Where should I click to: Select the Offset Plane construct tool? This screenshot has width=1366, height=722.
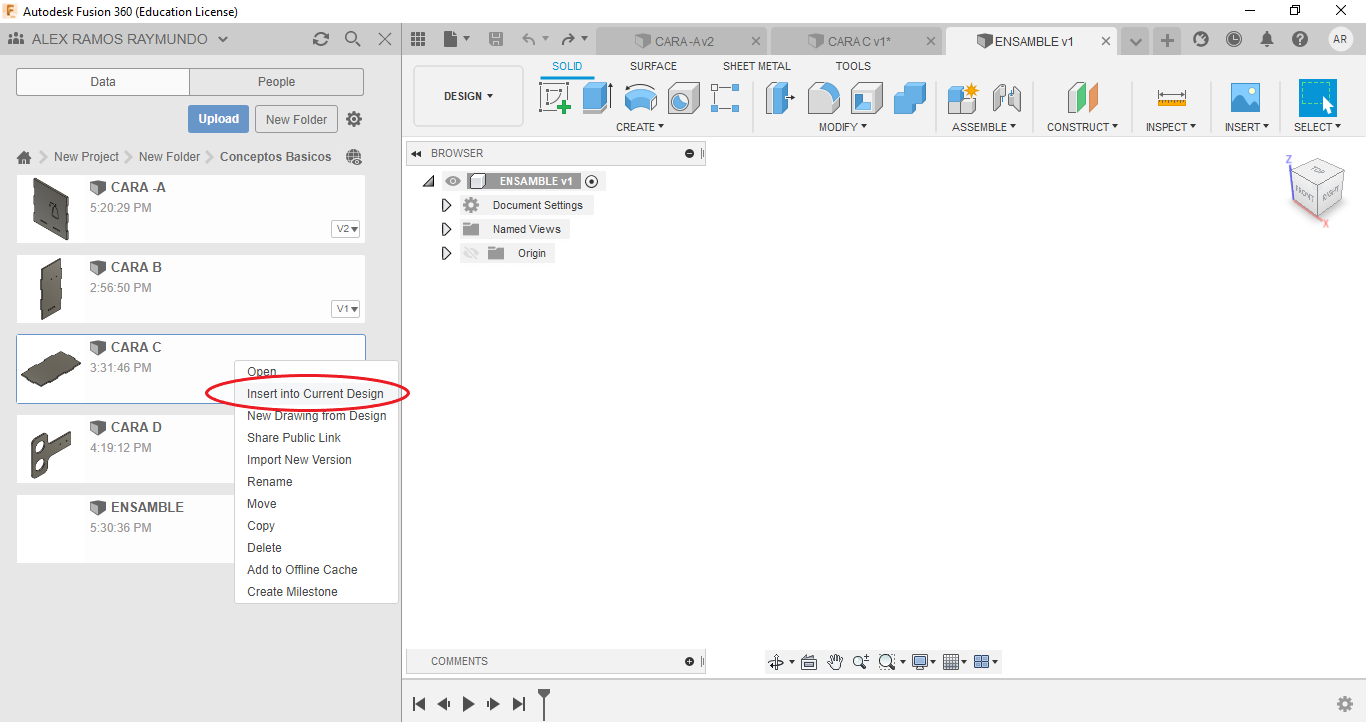click(1082, 98)
